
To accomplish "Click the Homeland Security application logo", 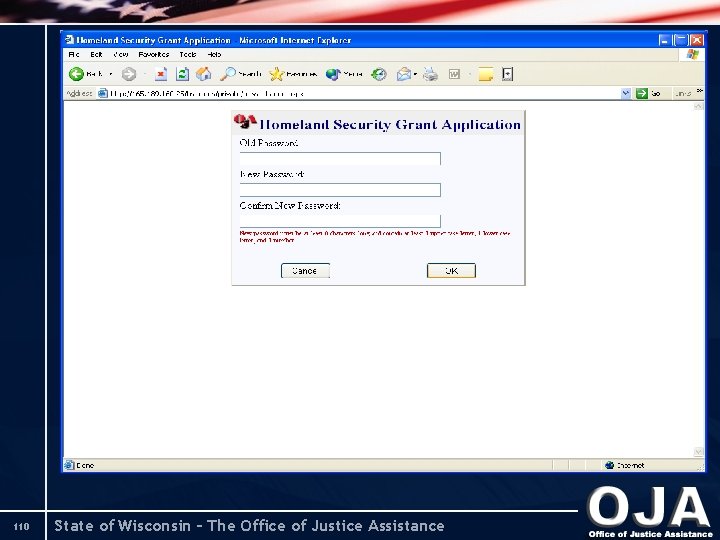I will (x=245, y=122).
